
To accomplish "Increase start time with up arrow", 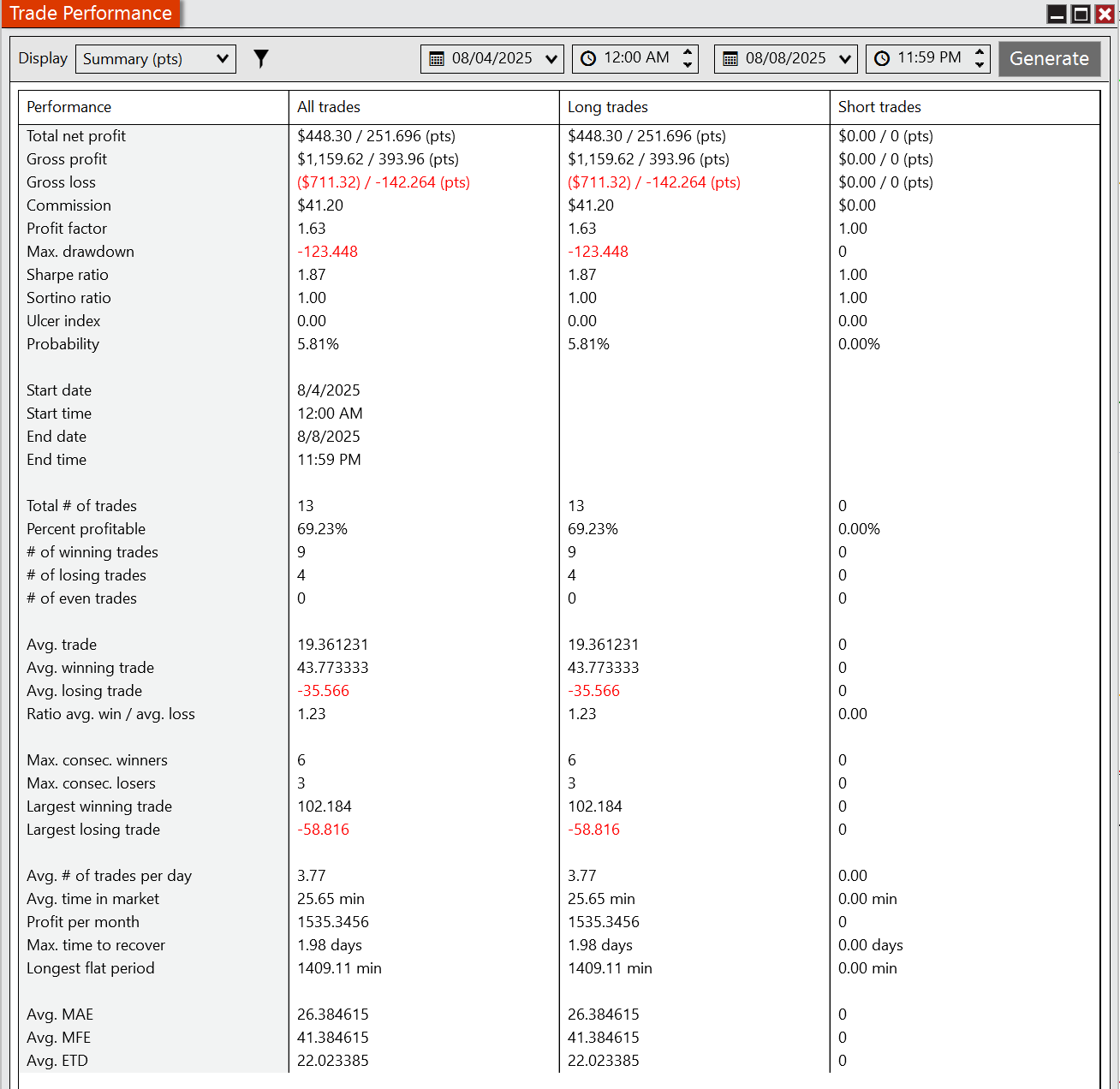I will tap(688, 52).
